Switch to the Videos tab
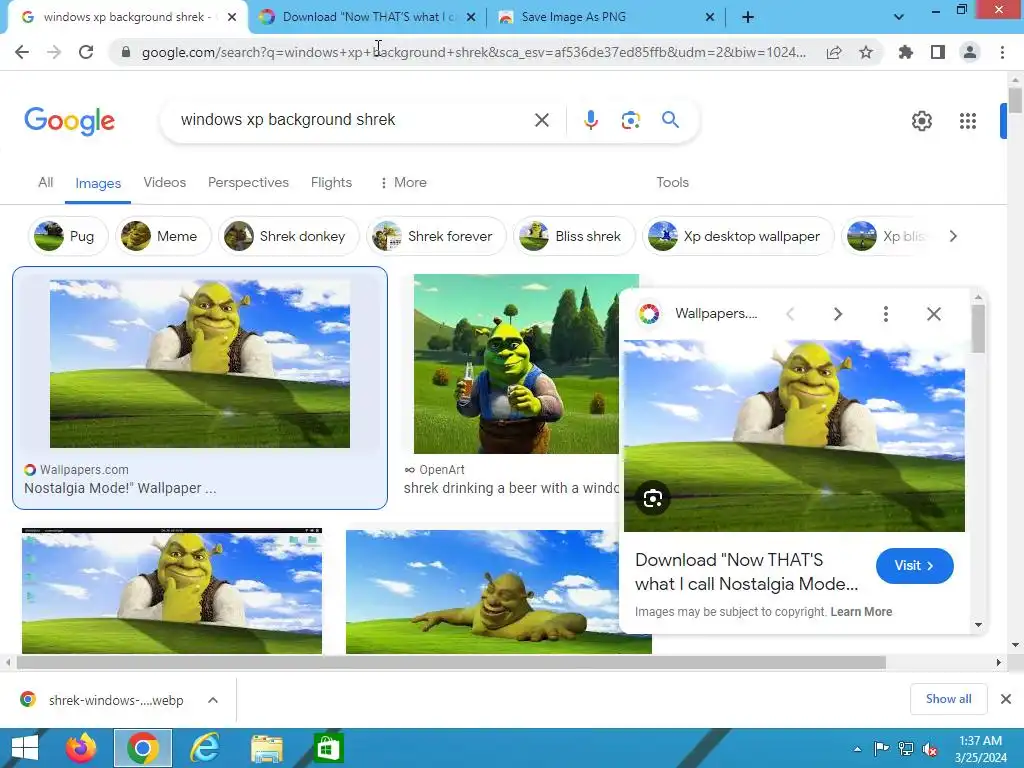 pos(165,182)
